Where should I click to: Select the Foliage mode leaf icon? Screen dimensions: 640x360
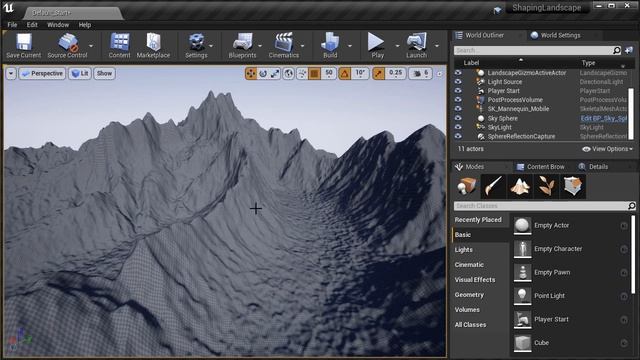point(547,186)
